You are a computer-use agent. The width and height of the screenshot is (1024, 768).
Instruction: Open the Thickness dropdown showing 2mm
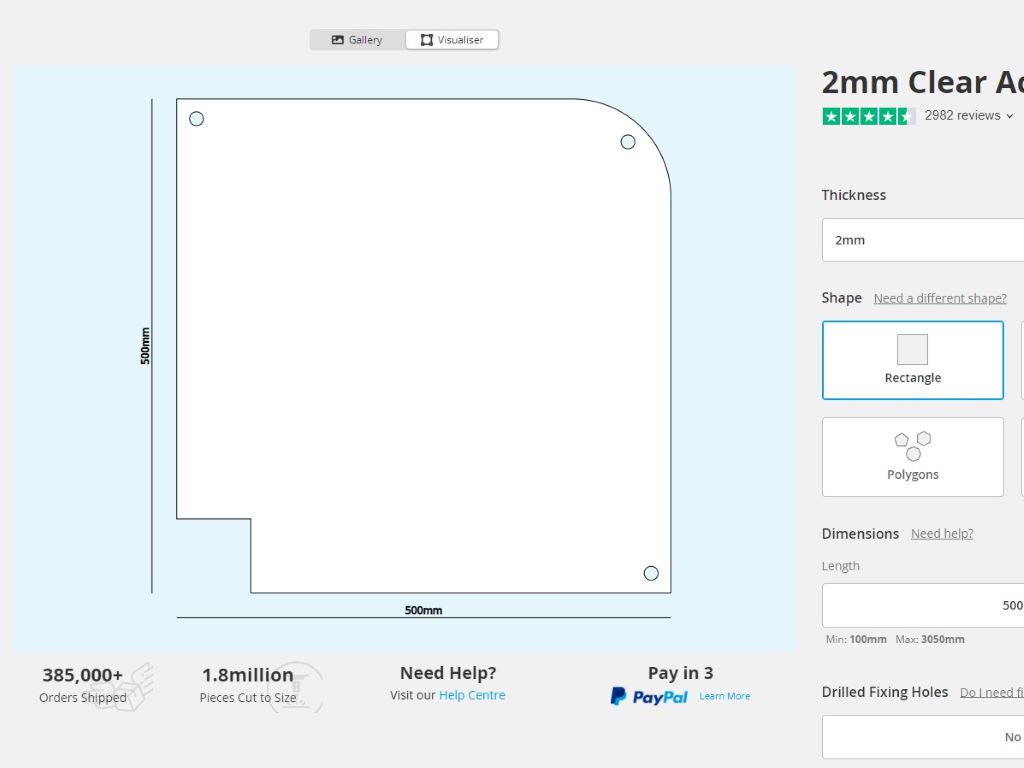point(922,240)
